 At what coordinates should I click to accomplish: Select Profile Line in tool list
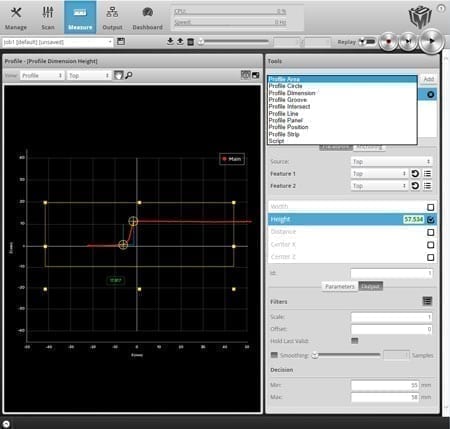(342, 114)
